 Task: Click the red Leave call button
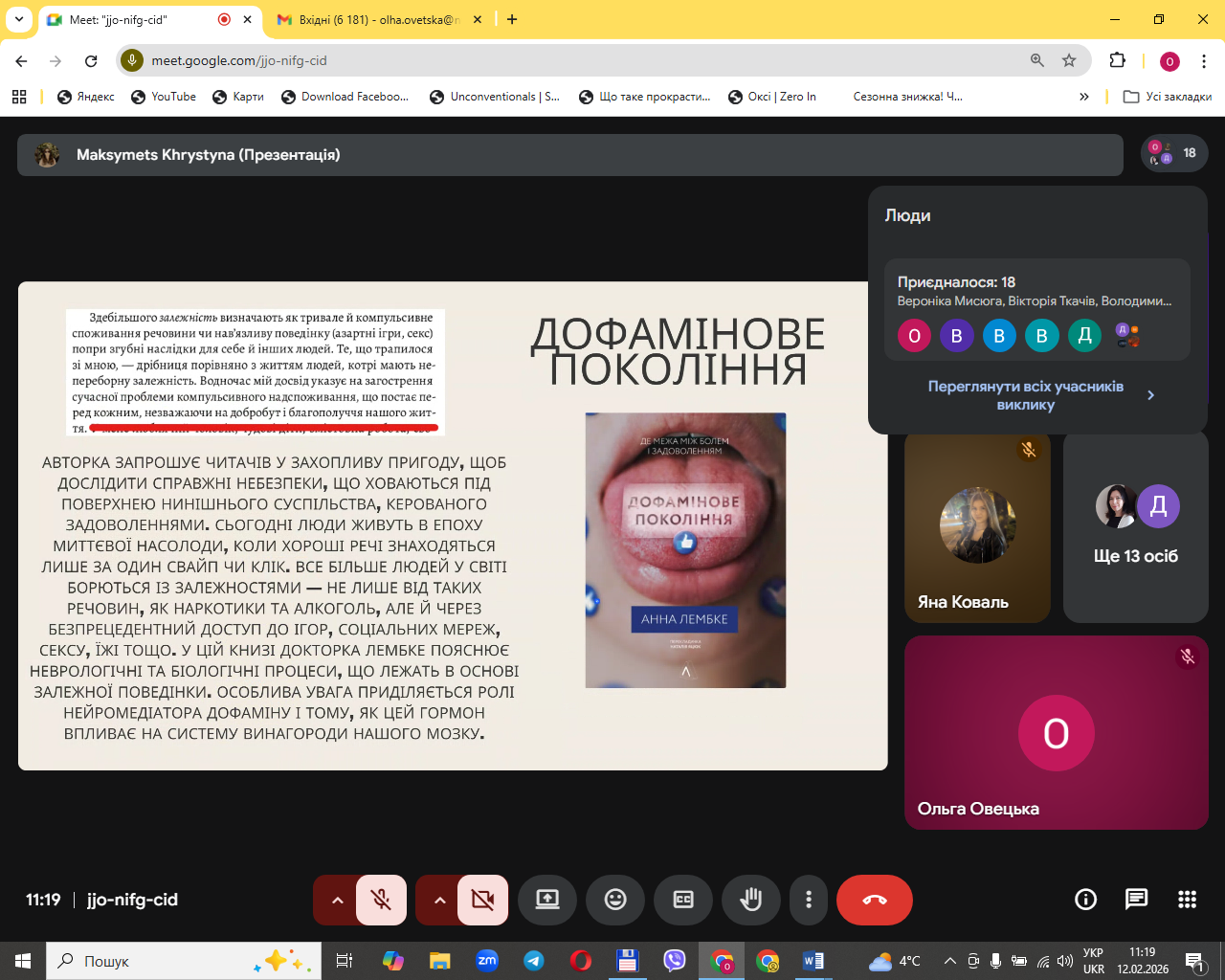(874, 900)
